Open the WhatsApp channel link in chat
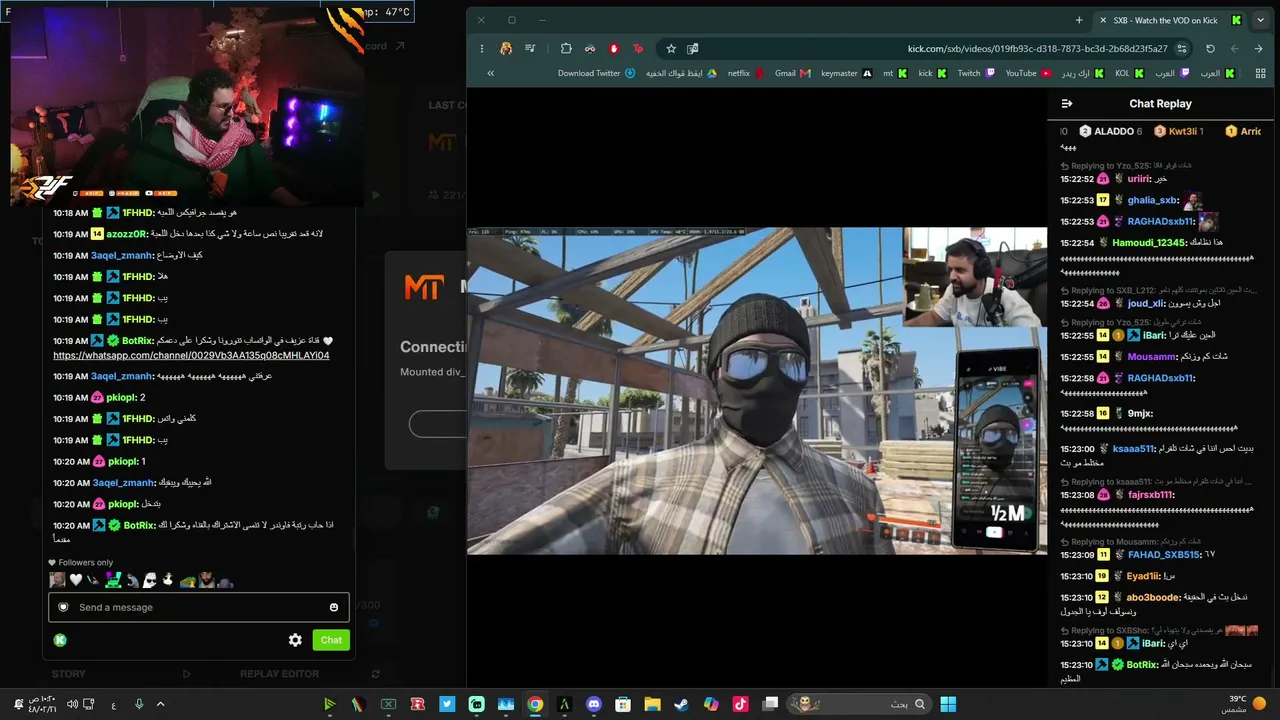 coord(191,355)
